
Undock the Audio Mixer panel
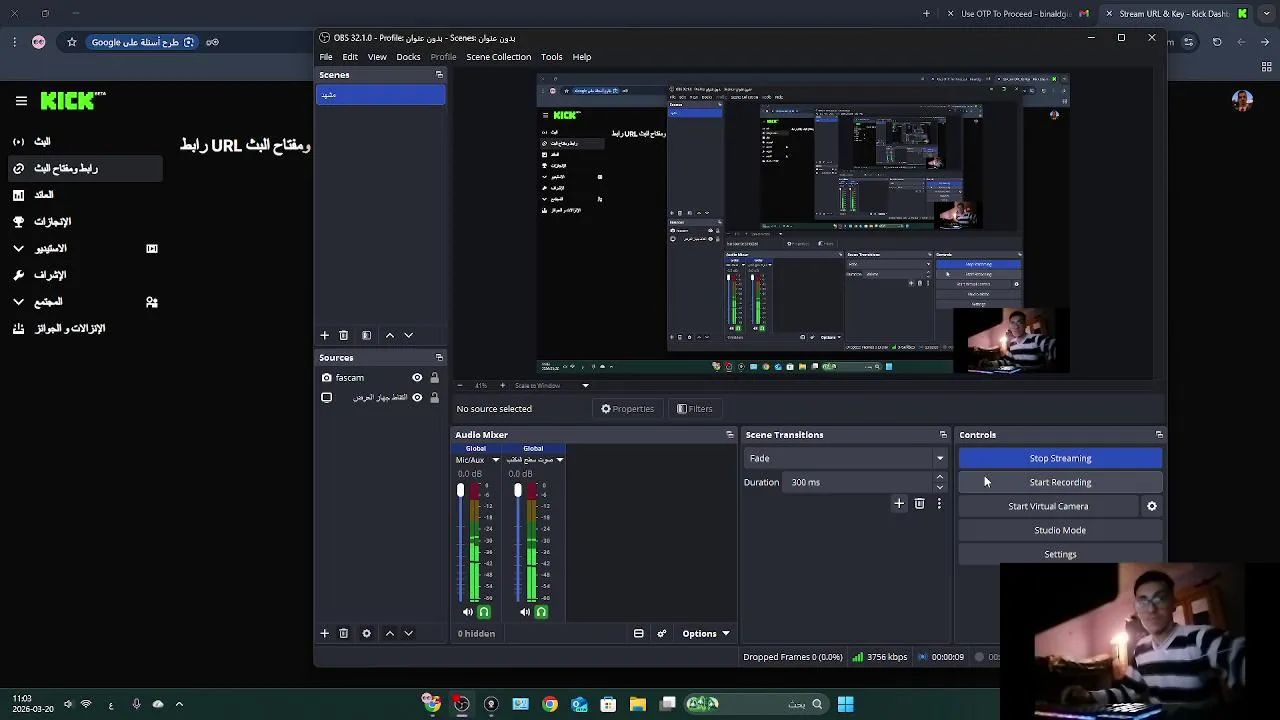click(x=729, y=435)
